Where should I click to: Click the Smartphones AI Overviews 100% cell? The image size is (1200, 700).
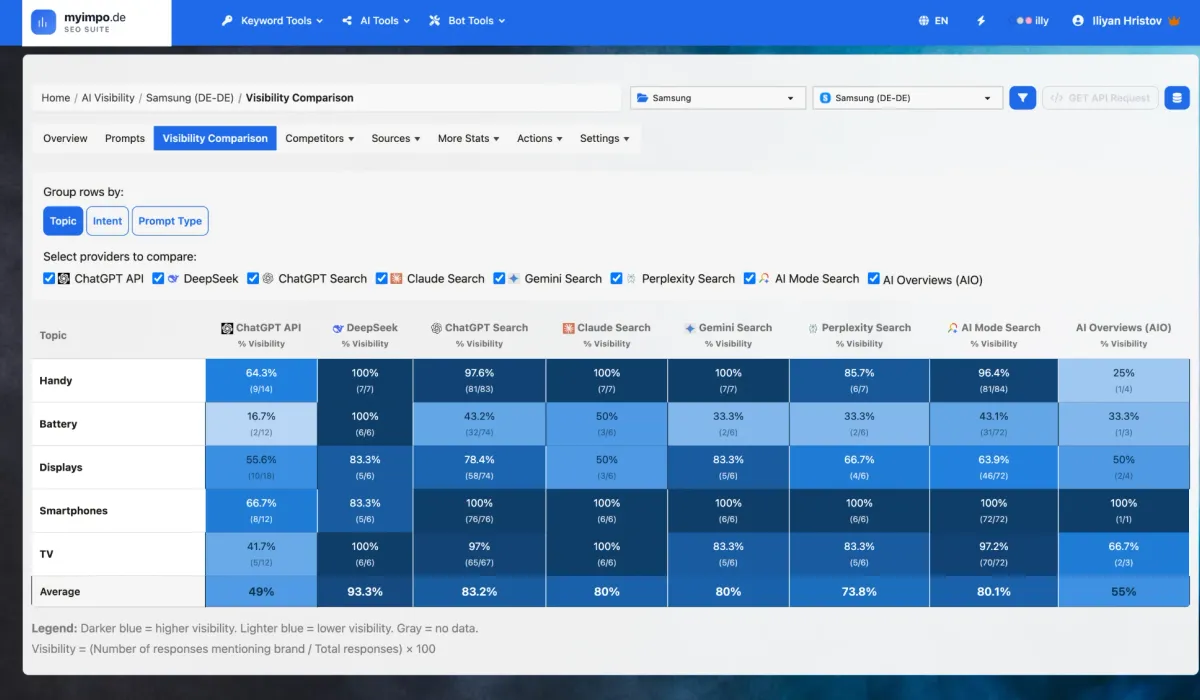tap(1124, 510)
